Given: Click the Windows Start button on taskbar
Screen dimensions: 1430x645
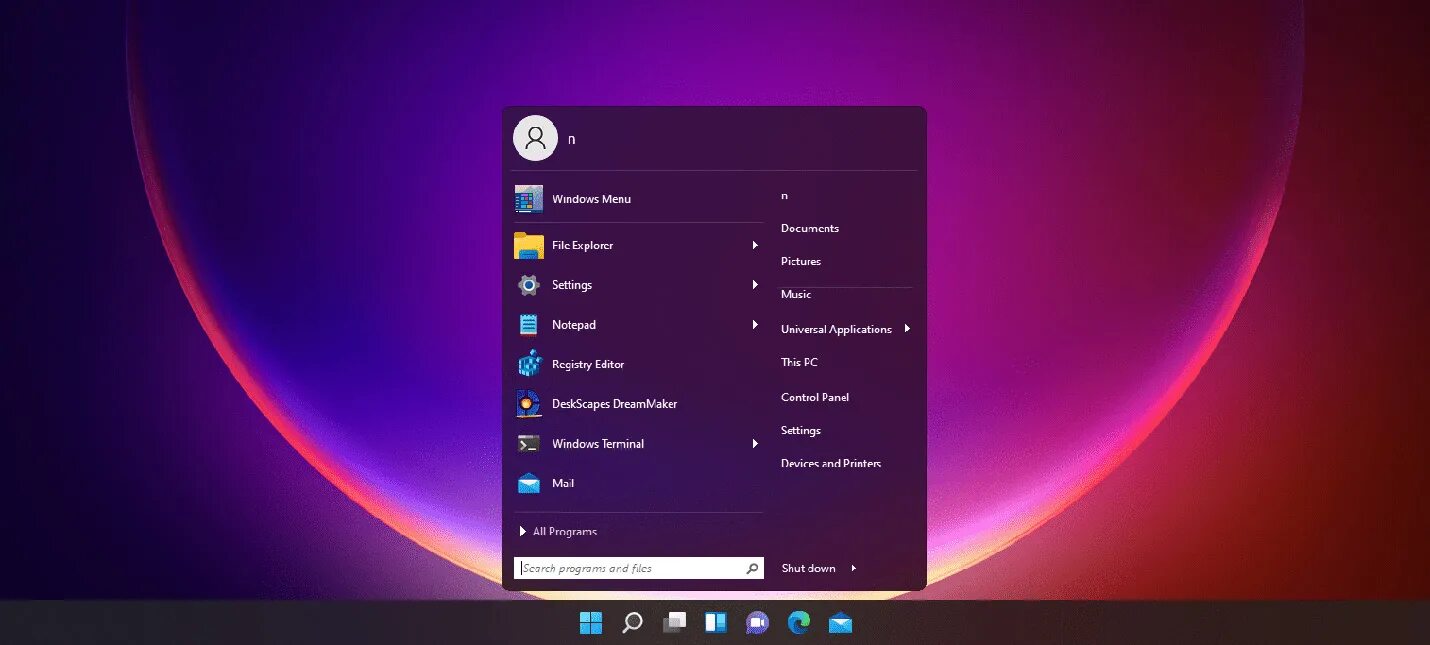Looking at the screenshot, I should (x=591, y=623).
